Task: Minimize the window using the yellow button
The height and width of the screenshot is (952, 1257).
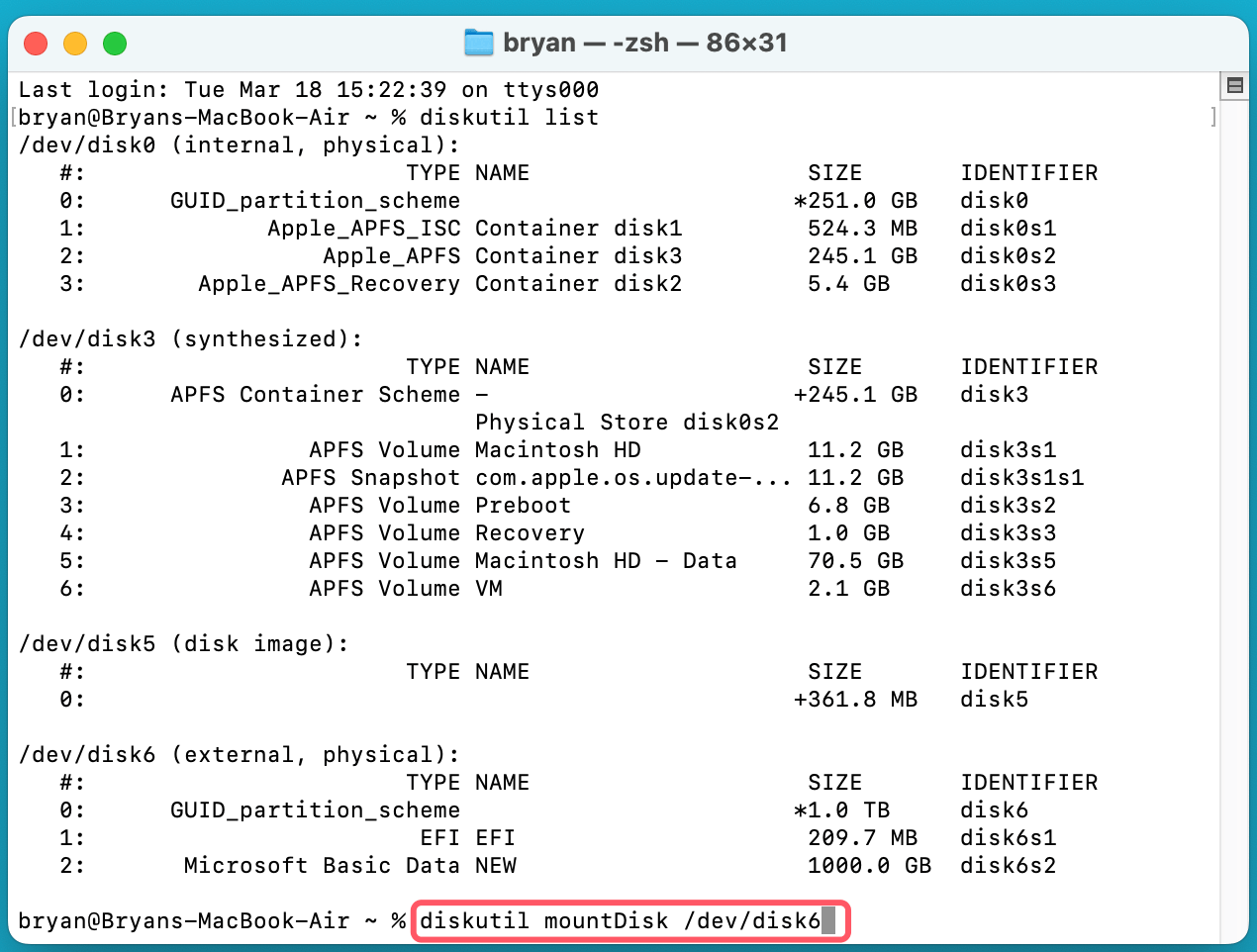Action: click(x=75, y=44)
